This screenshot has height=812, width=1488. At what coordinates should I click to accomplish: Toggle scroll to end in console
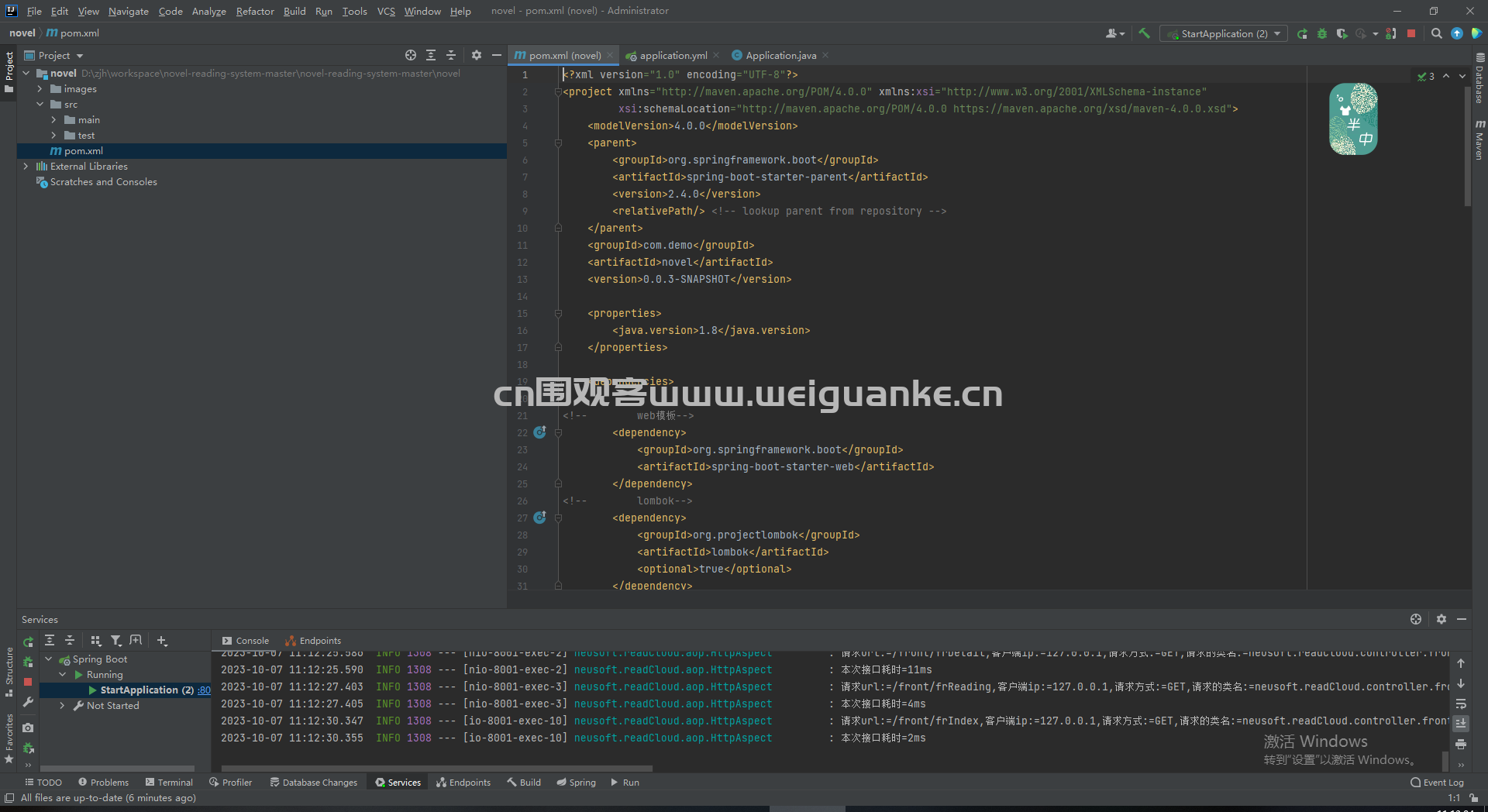point(1461,723)
